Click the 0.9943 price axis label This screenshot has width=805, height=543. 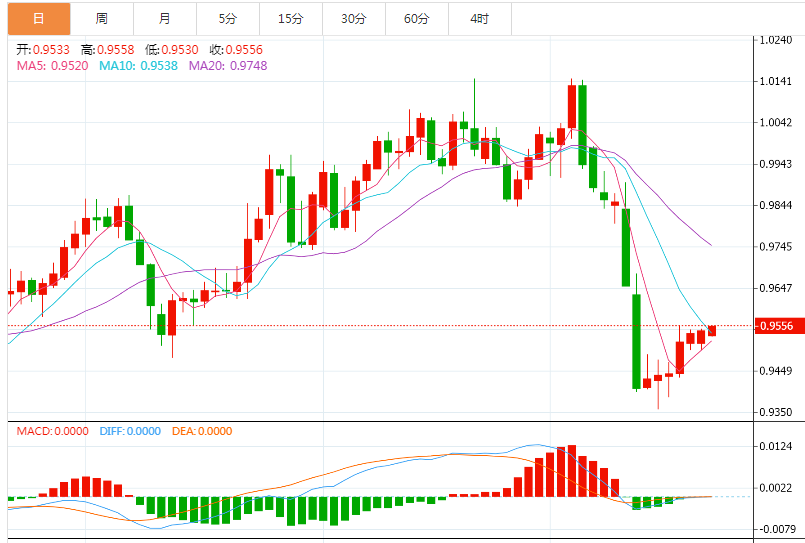coord(776,164)
